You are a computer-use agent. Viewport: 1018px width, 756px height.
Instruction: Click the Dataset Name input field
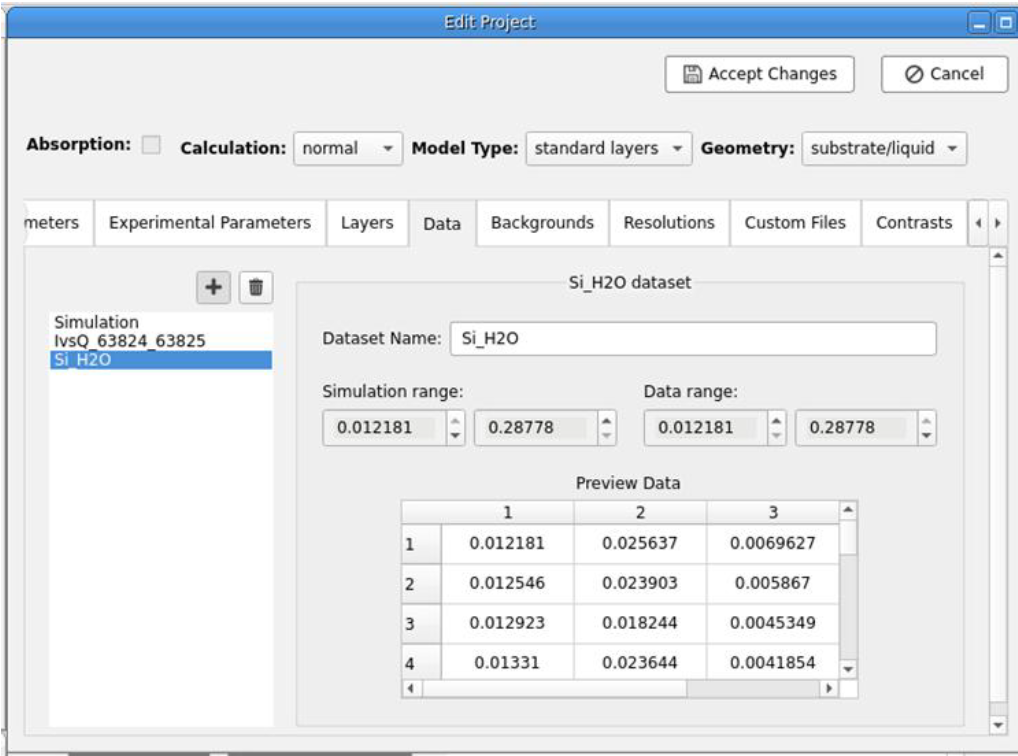tap(693, 338)
